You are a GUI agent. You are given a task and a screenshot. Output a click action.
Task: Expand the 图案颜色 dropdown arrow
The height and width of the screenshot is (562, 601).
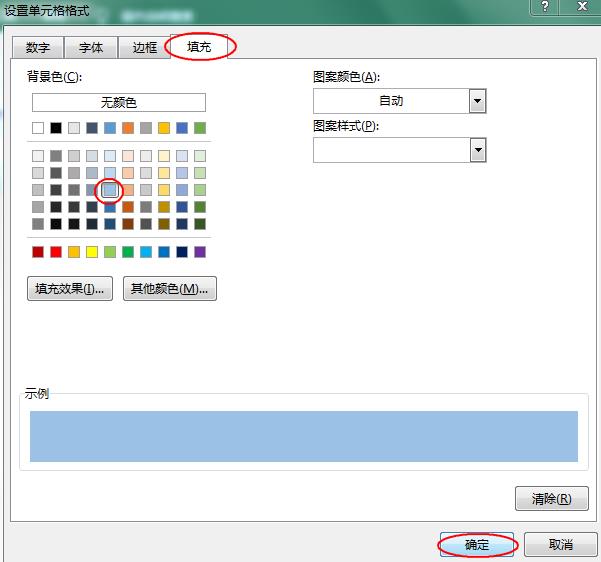point(477,101)
